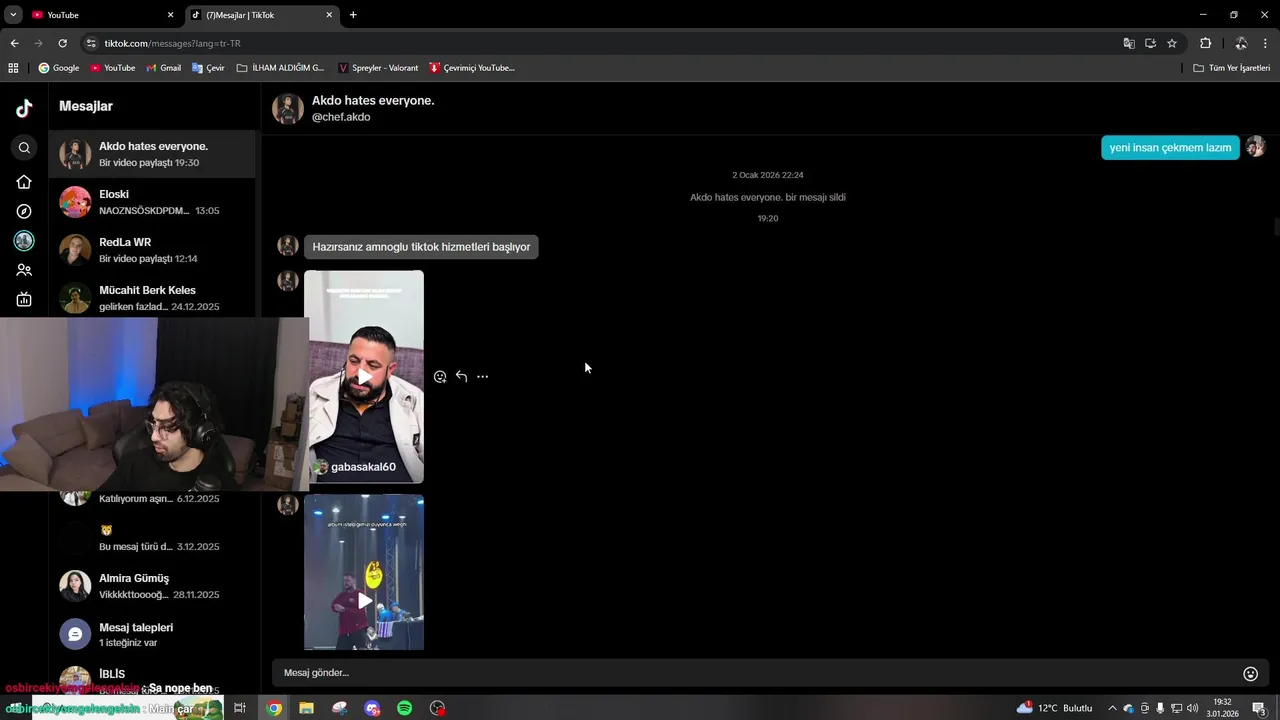The image size is (1280, 720).
Task: Open Spotify from taskbar
Action: [405, 708]
